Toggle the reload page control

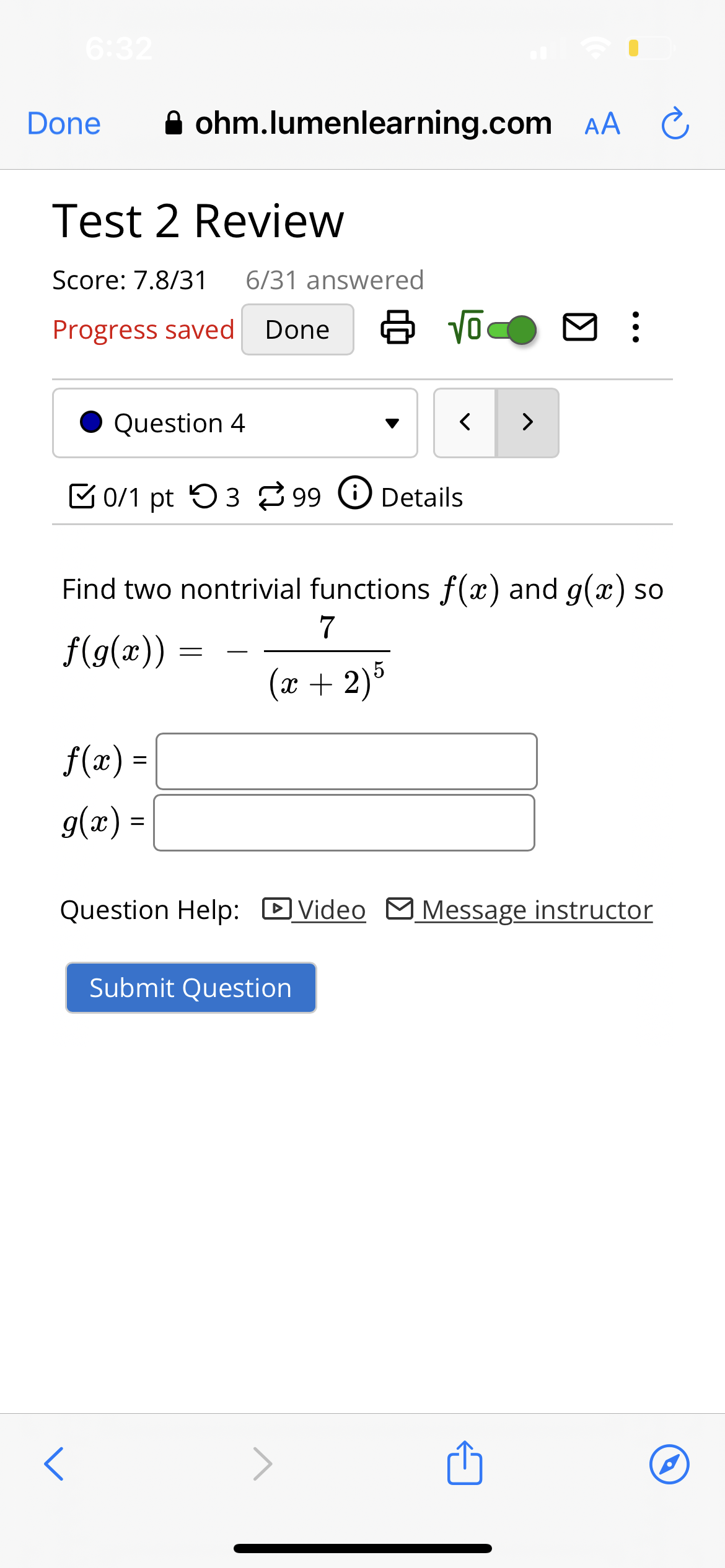675,123
